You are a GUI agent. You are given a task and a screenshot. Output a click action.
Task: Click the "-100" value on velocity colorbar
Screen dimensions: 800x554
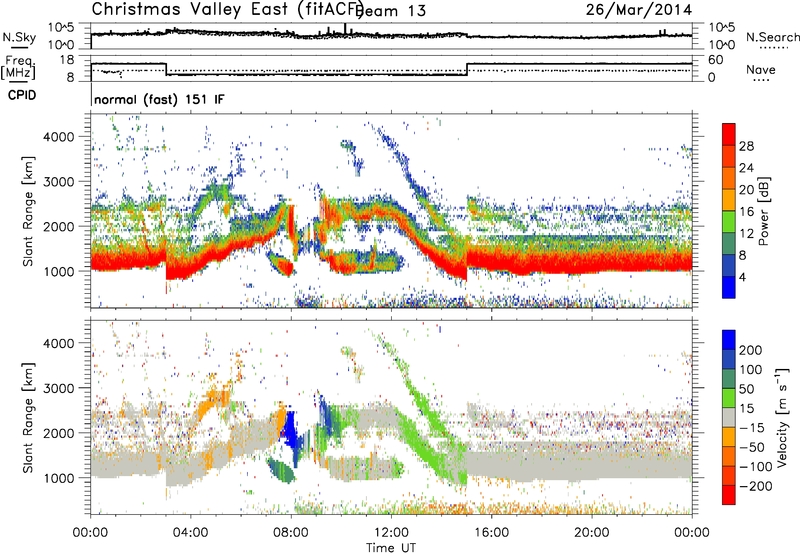[x=756, y=467]
